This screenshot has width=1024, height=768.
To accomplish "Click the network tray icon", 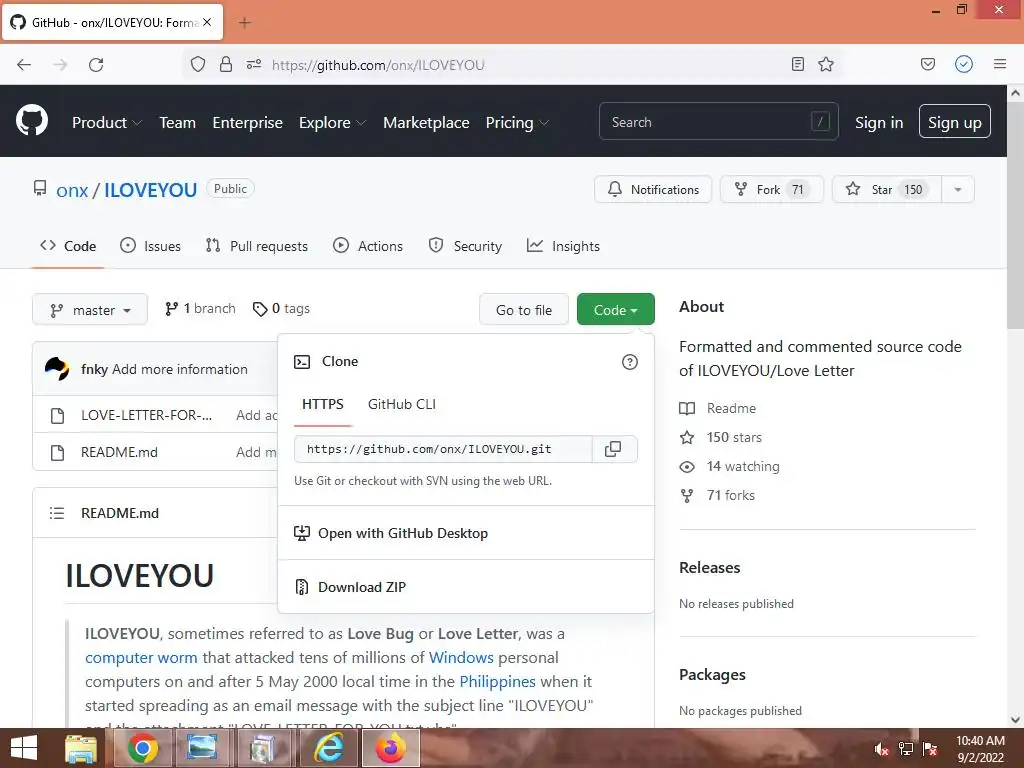I will point(906,749).
